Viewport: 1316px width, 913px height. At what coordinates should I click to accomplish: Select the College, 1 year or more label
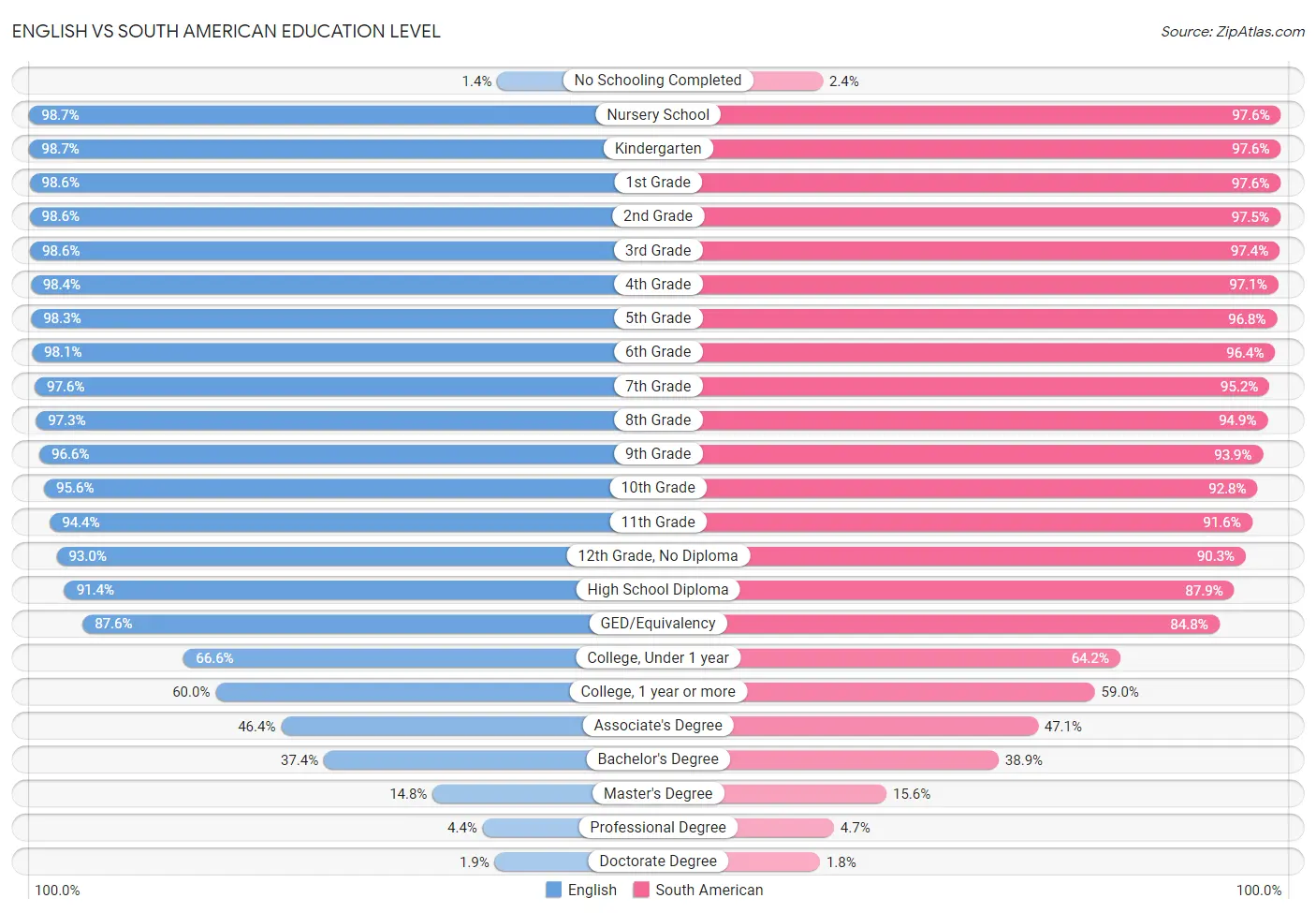point(658,691)
